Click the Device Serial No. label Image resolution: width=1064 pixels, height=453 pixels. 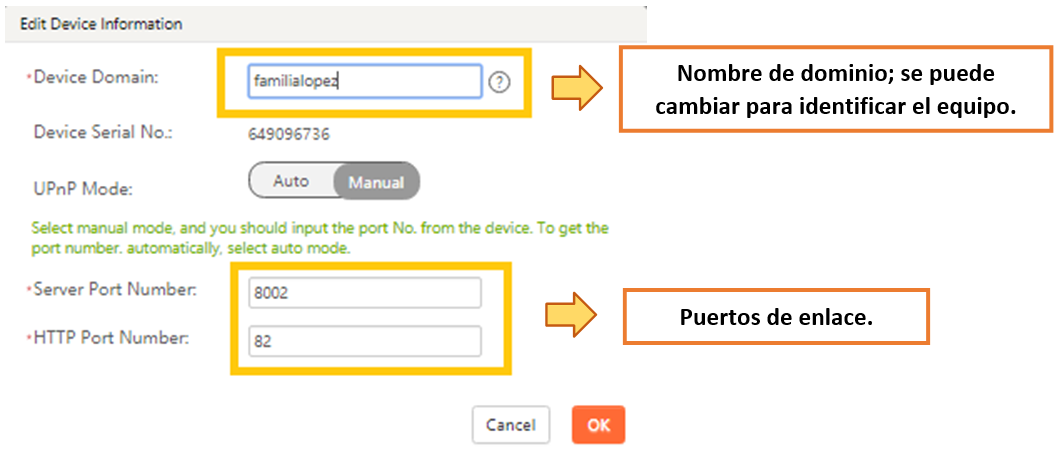pyautogui.click(x=103, y=132)
